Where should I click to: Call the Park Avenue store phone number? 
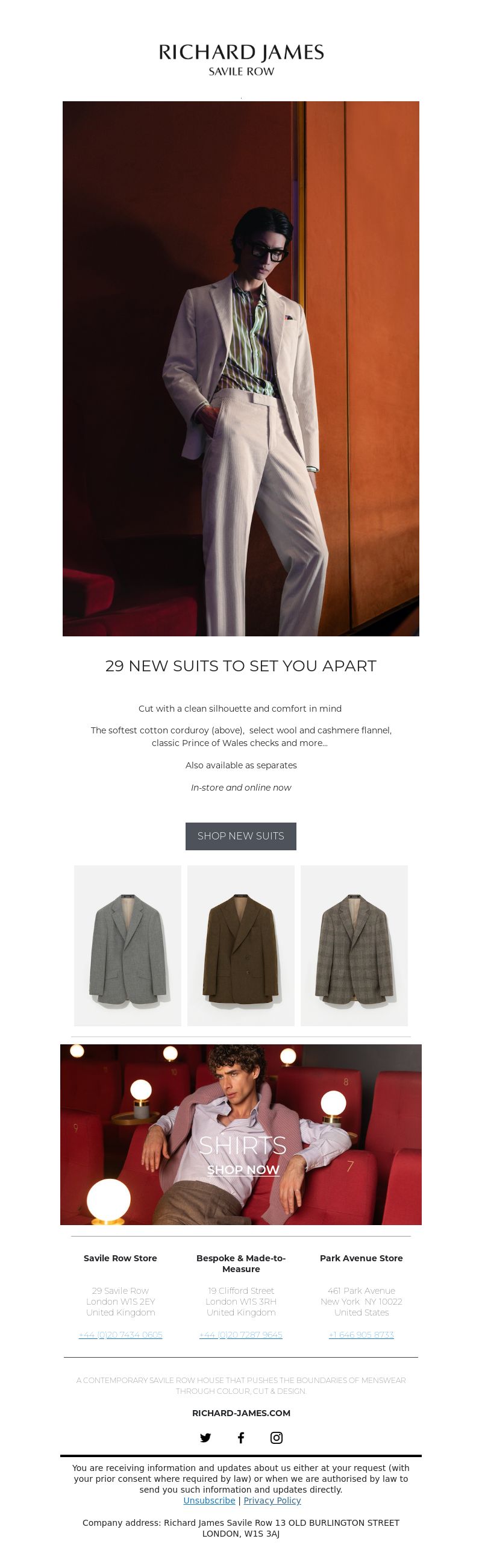[x=361, y=1334]
